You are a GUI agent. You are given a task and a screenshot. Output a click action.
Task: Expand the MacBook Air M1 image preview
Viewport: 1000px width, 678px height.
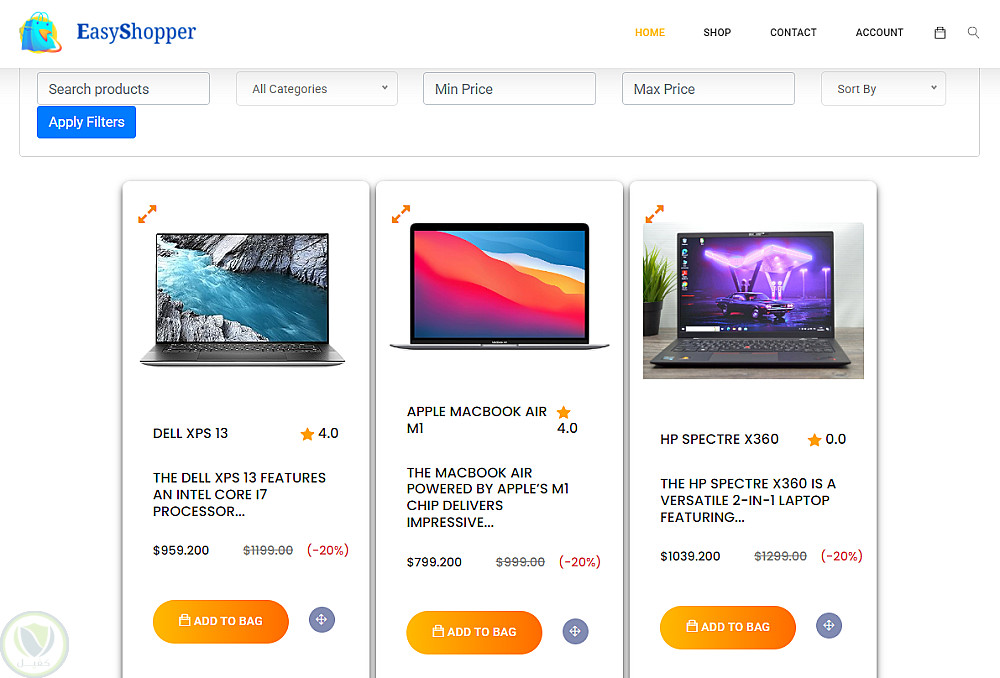tap(401, 214)
